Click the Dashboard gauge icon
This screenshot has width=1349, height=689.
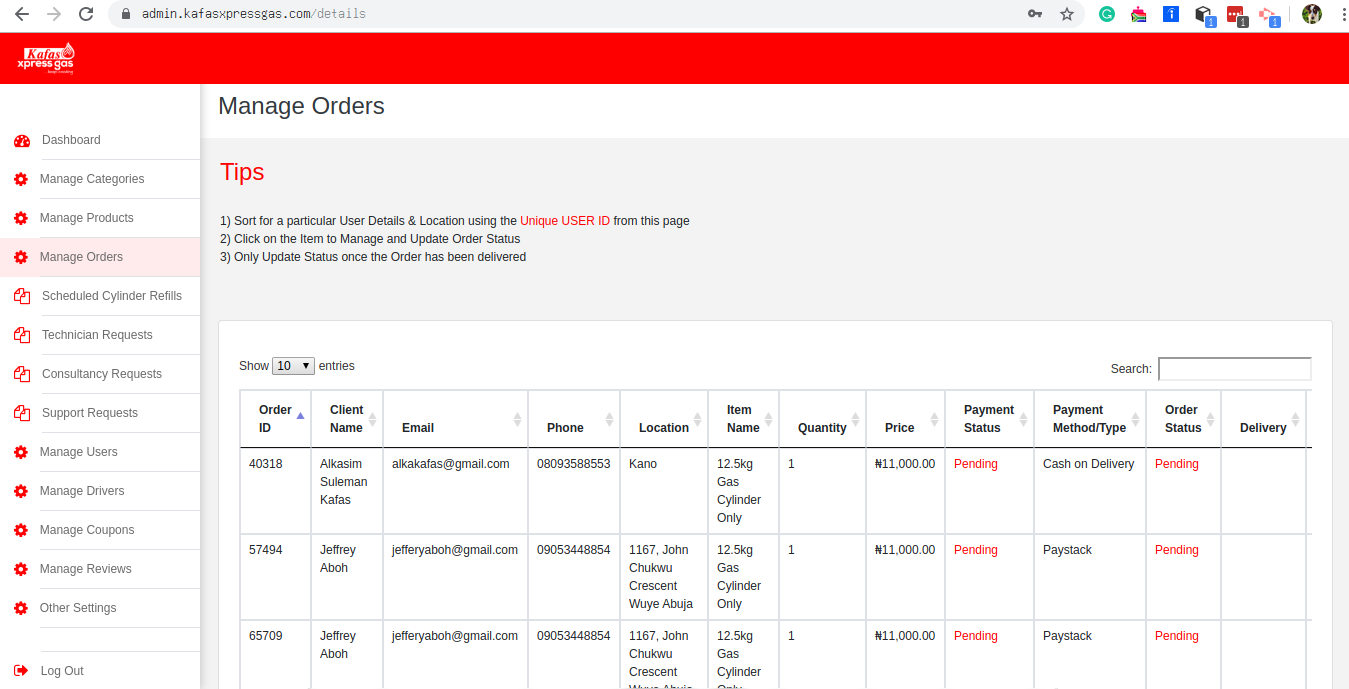point(21,141)
